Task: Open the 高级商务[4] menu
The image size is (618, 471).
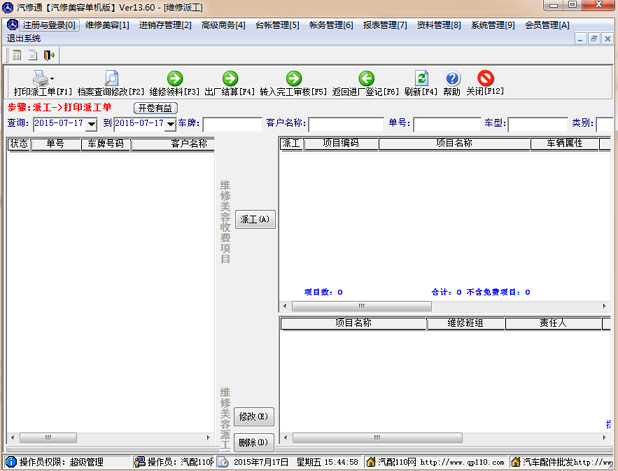Action: [223, 25]
